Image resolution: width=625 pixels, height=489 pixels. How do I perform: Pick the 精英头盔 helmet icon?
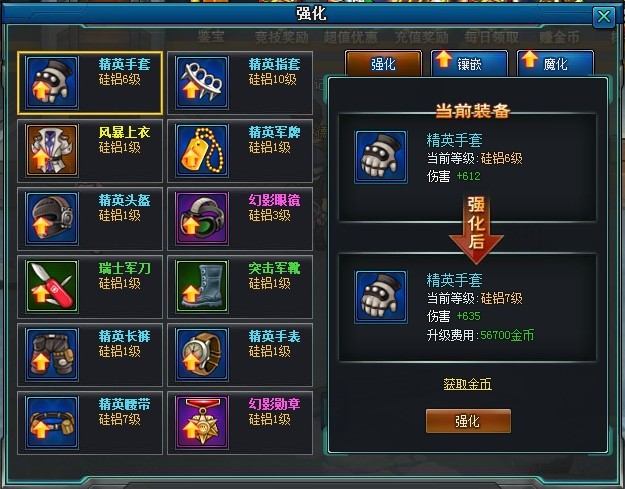coord(52,218)
